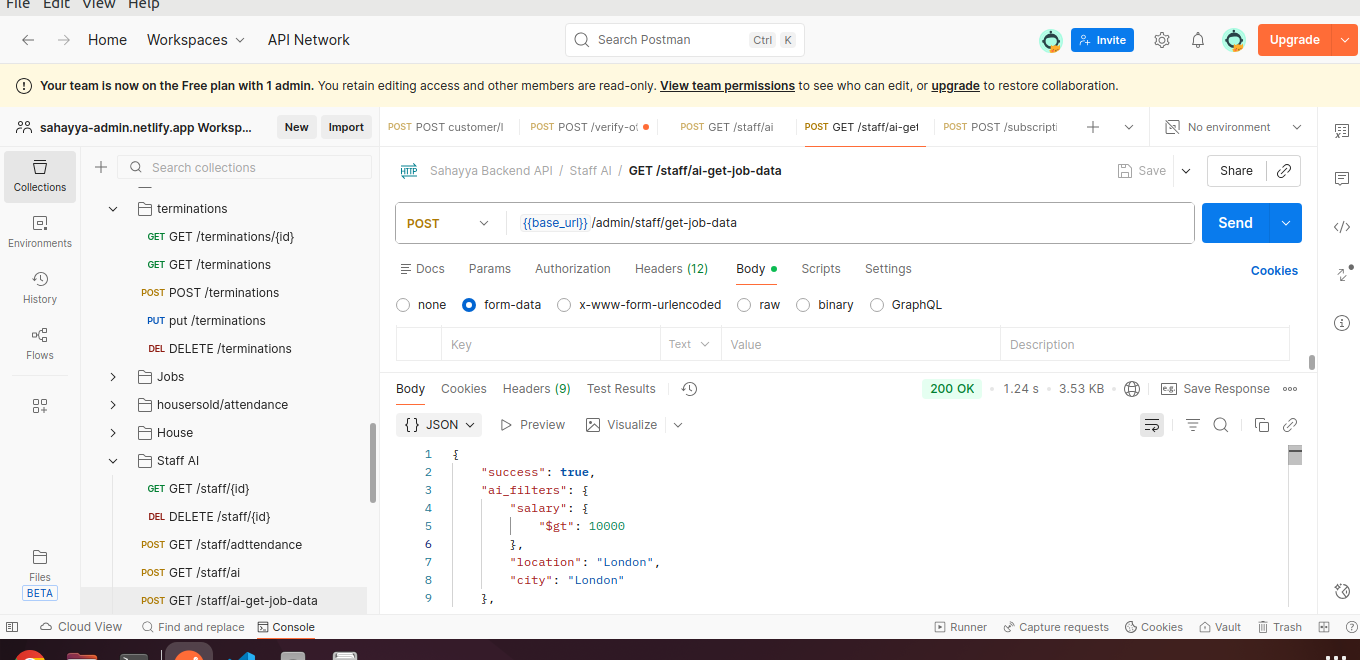Open the POST method dropdown

point(448,223)
